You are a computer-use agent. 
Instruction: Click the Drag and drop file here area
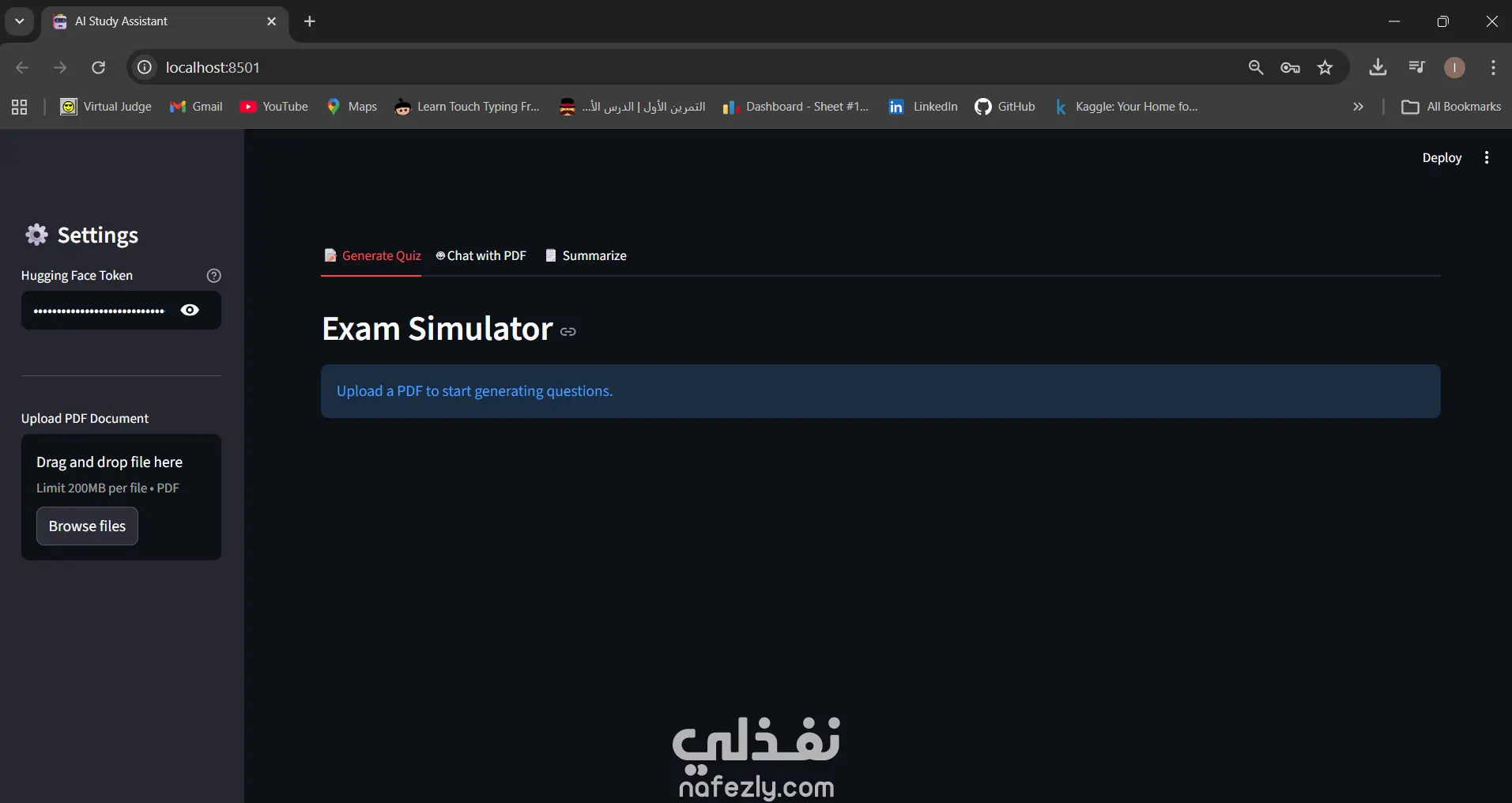click(121, 497)
